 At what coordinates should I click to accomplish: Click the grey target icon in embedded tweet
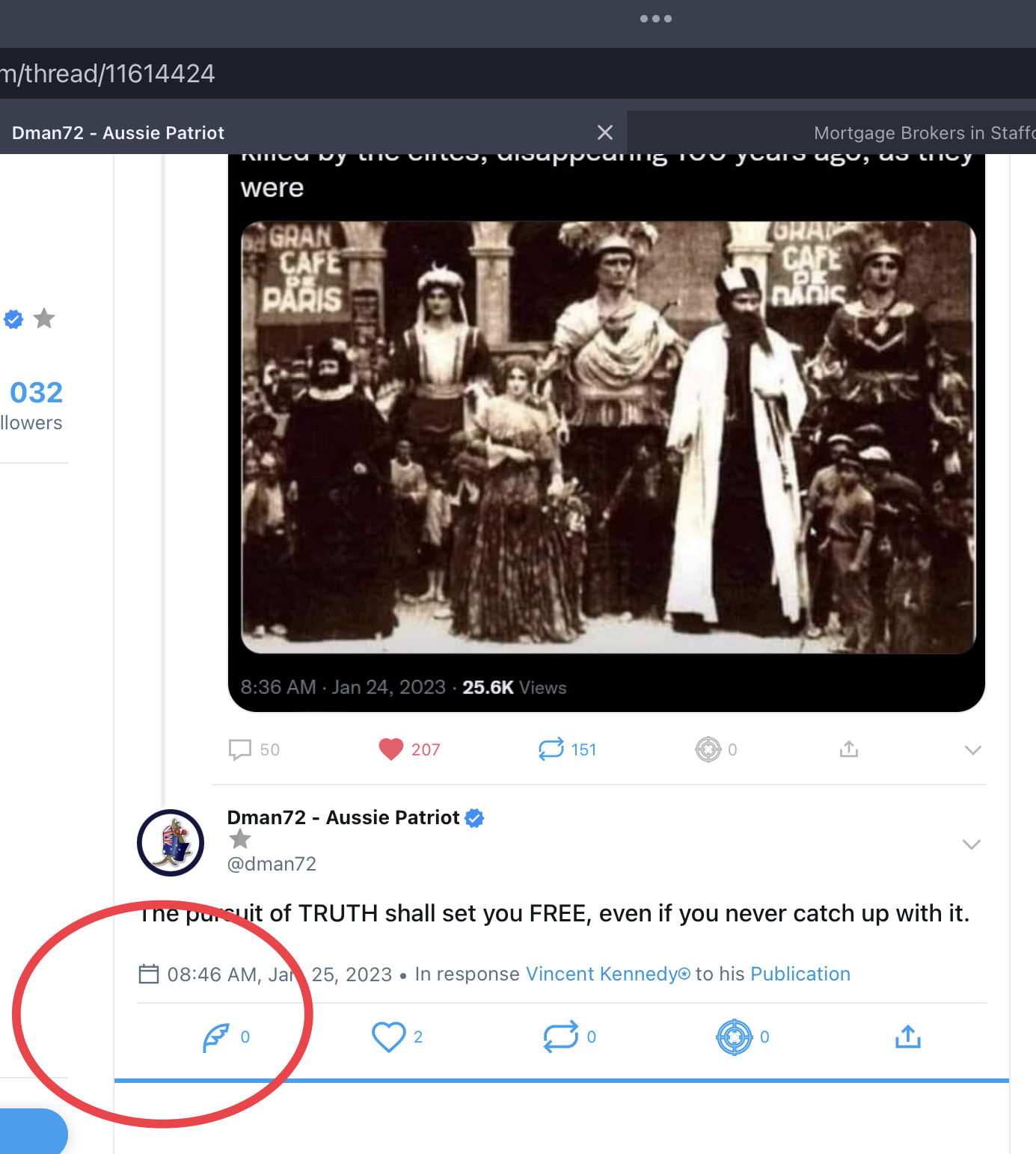point(708,749)
